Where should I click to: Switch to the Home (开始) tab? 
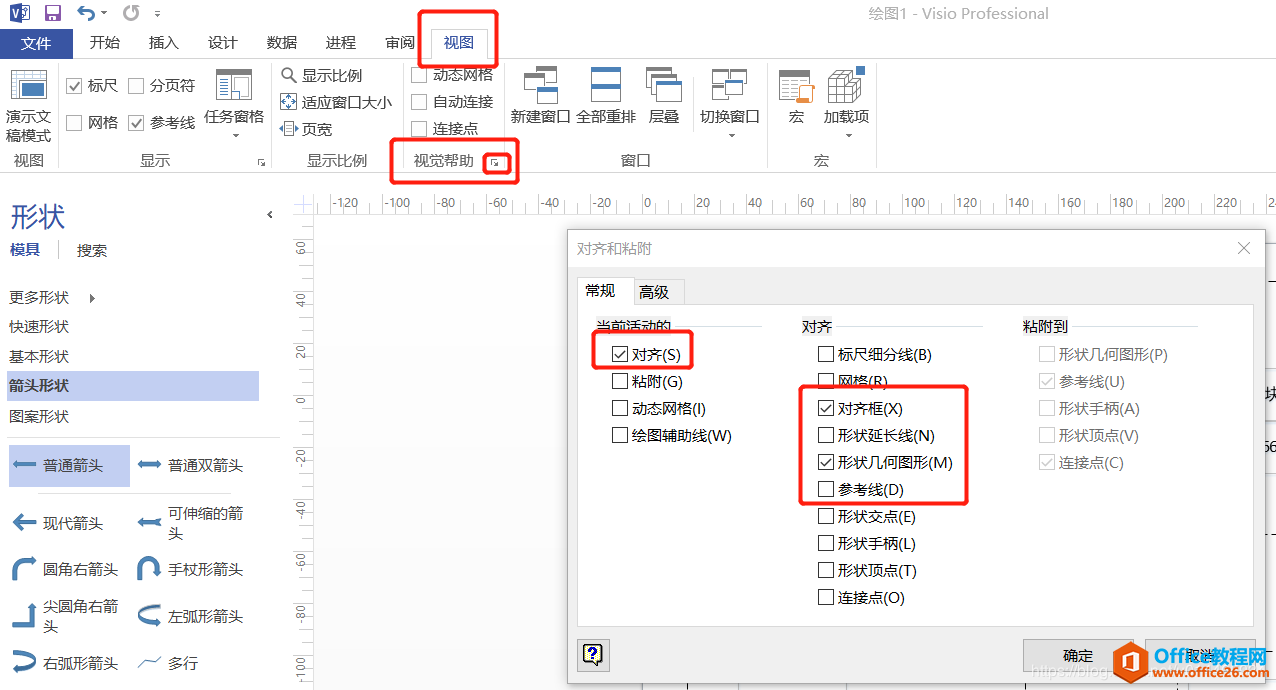coord(104,43)
